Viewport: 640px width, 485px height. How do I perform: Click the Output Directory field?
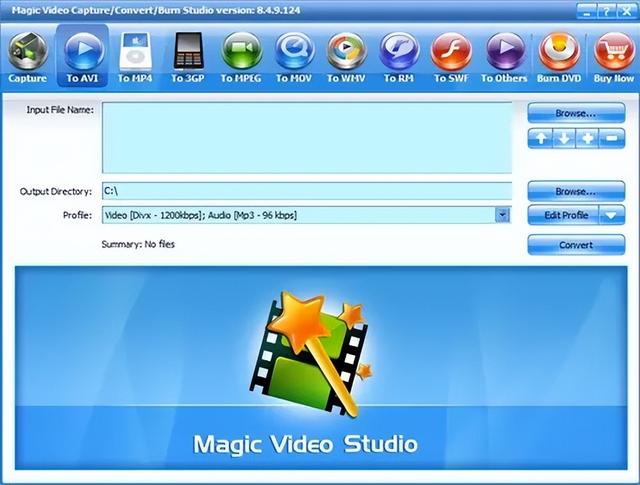coord(307,191)
